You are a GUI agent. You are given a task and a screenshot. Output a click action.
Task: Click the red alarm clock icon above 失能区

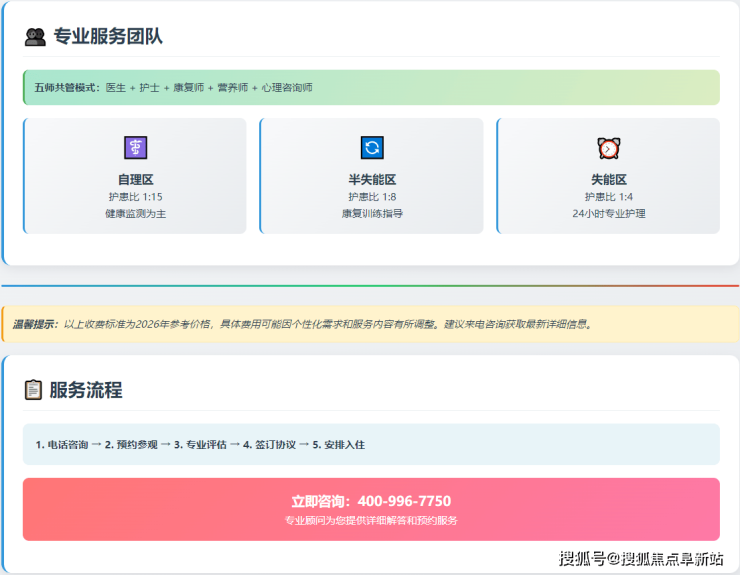point(608,148)
